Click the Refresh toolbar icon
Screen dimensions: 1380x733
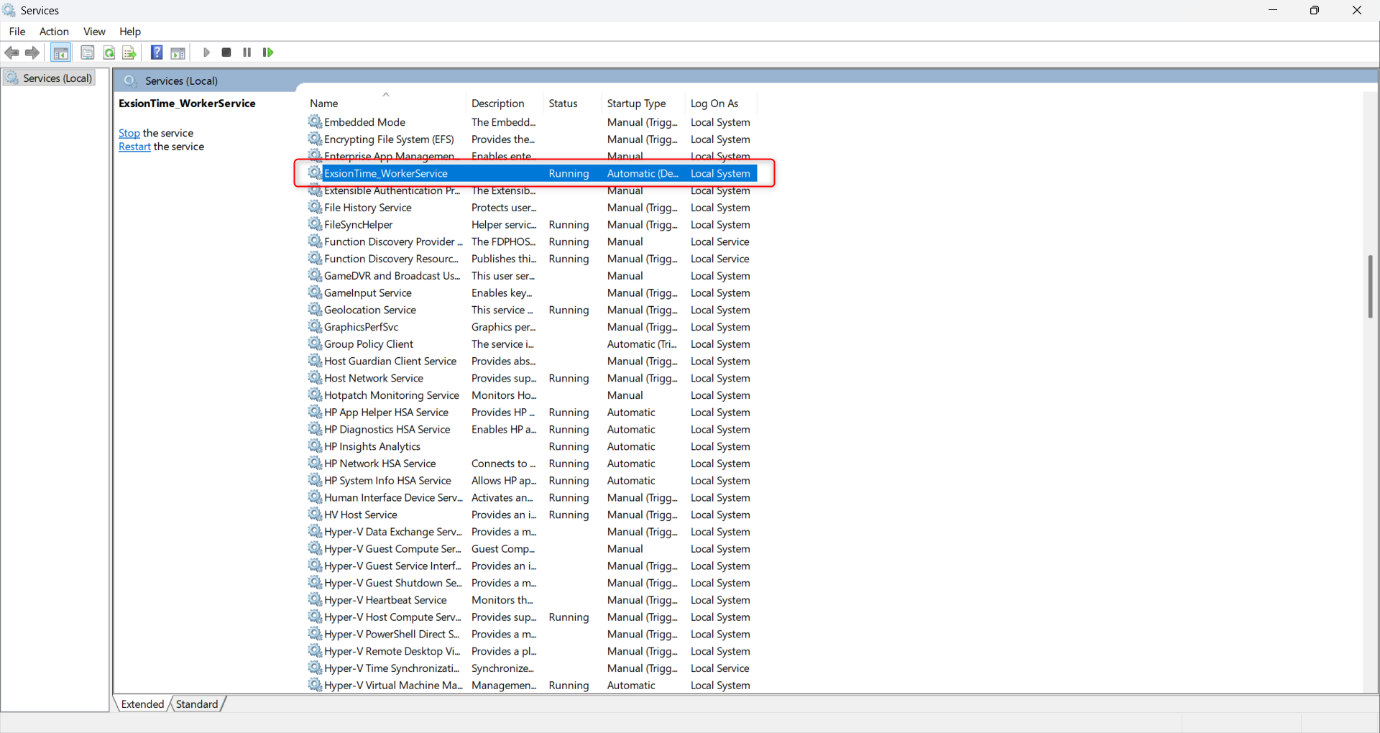(x=109, y=52)
